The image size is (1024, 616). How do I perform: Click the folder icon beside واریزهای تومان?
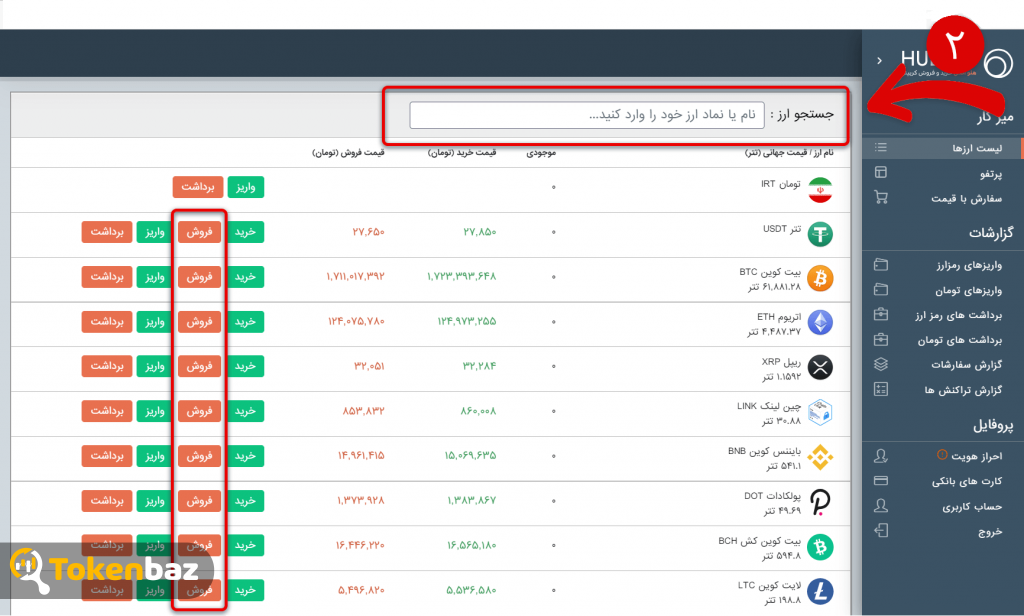click(x=880, y=289)
